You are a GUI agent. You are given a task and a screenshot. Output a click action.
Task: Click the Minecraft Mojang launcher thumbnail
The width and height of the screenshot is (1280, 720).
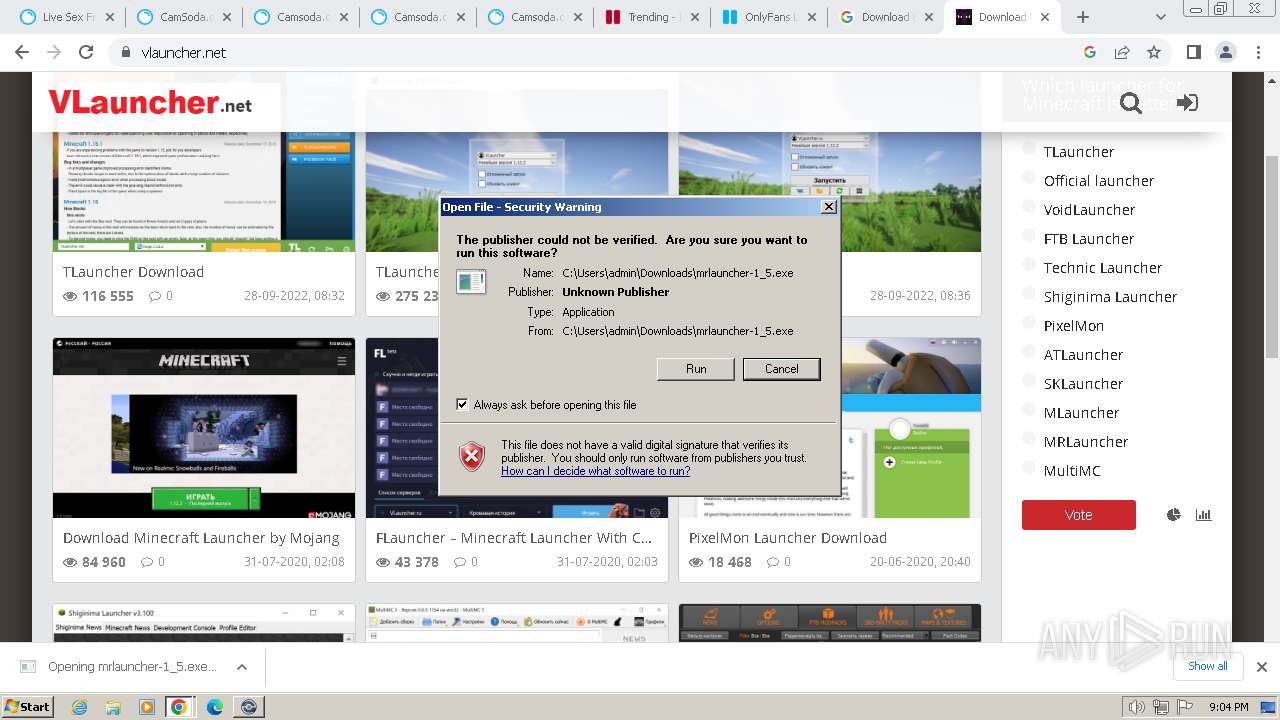[x=204, y=428]
